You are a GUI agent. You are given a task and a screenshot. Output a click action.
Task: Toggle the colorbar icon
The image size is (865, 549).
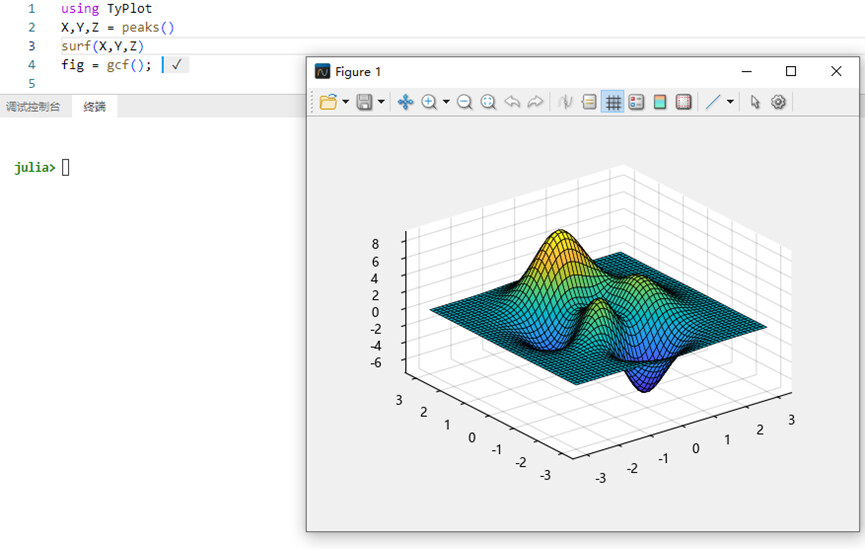click(x=660, y=102)
